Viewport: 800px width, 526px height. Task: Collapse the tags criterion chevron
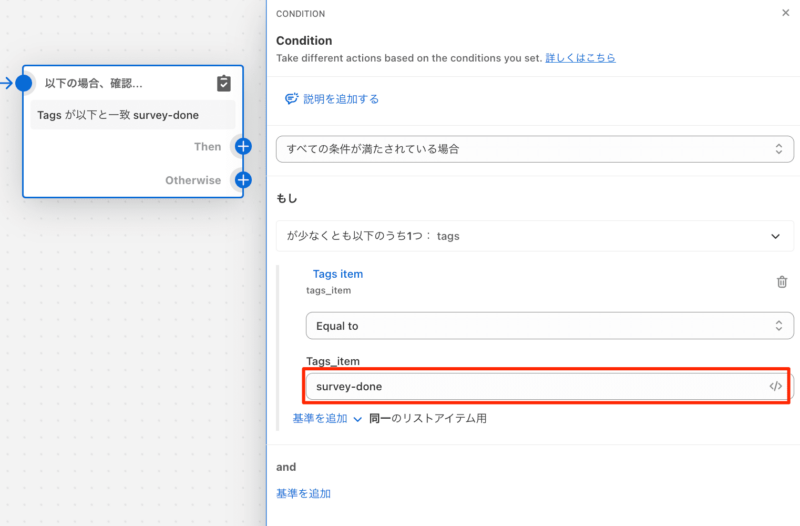775,236
